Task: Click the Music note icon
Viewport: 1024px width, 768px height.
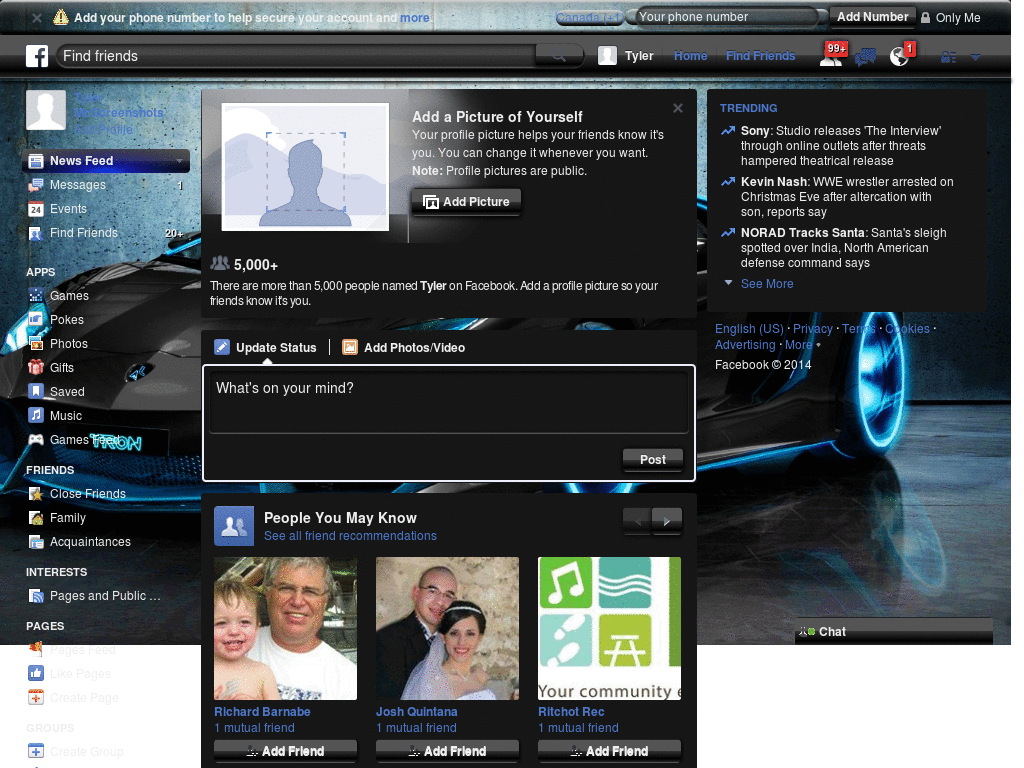Action: 36,416
